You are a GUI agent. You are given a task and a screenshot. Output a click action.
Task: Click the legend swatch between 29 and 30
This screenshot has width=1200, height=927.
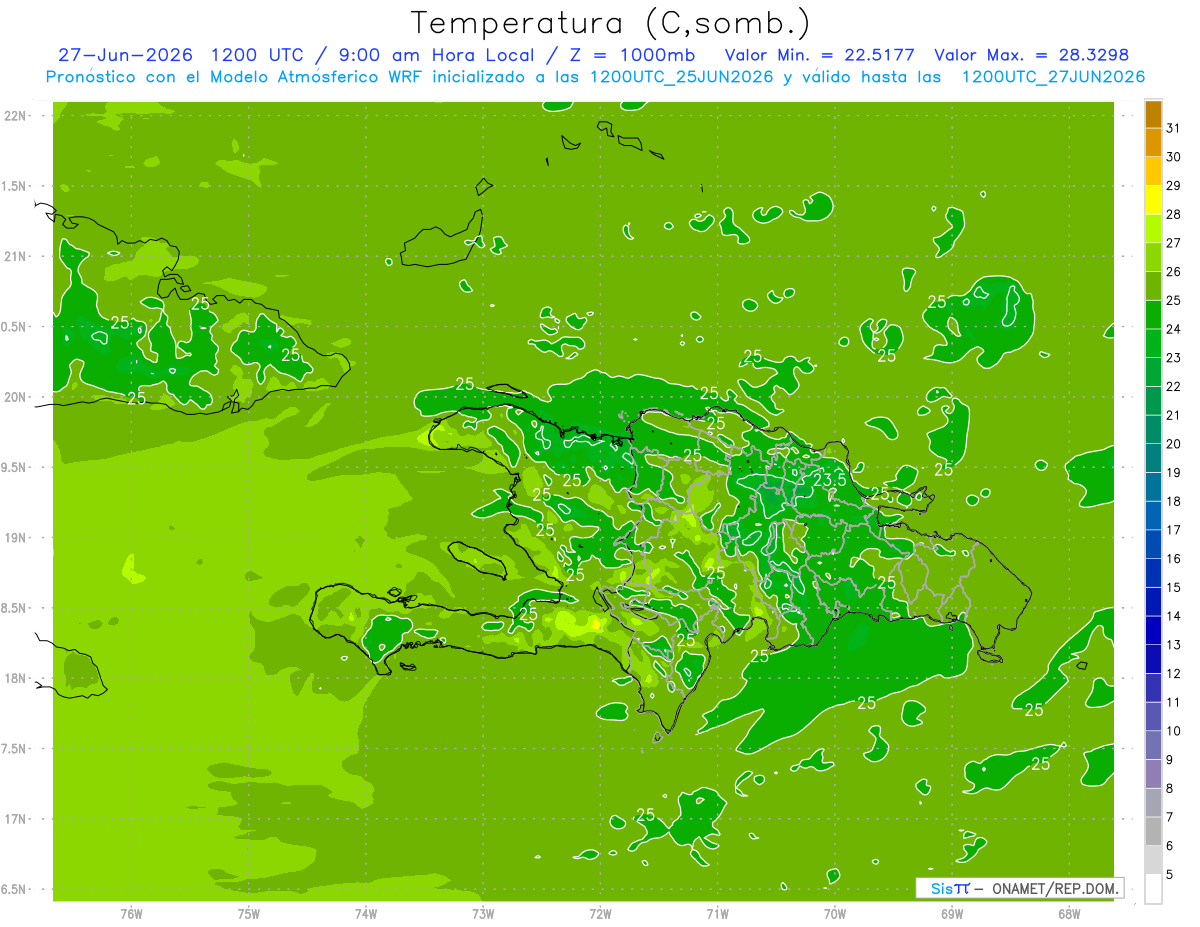point(1153,171)
